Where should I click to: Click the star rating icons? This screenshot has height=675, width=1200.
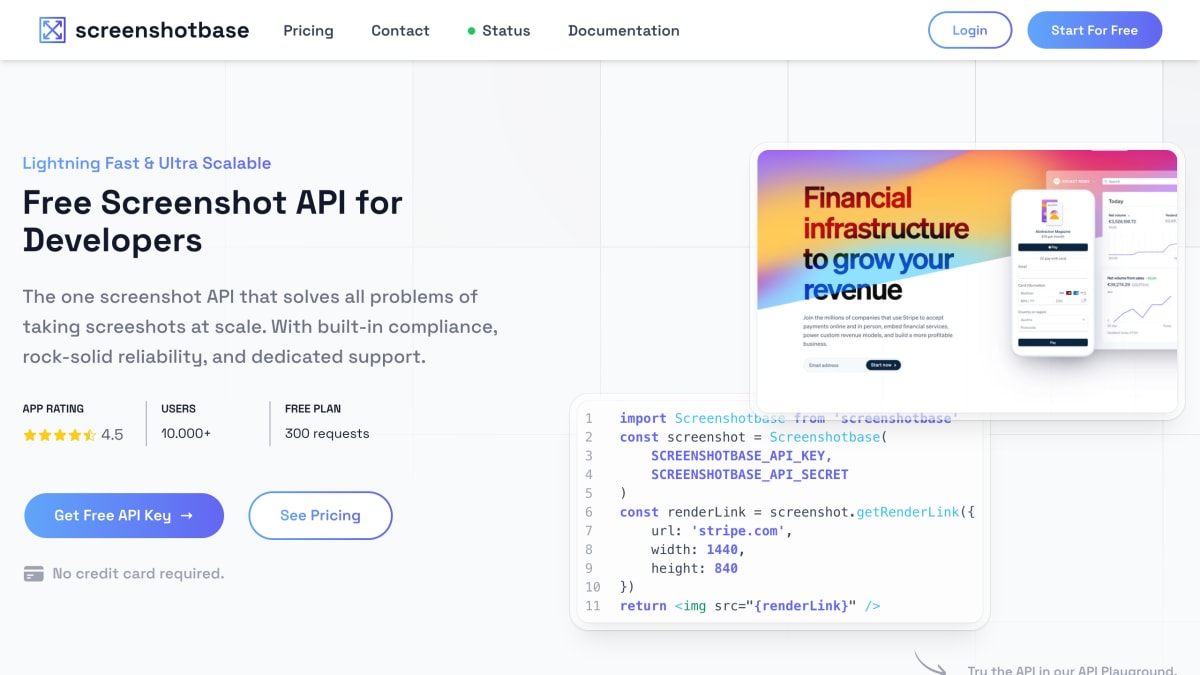coord(60,435)
